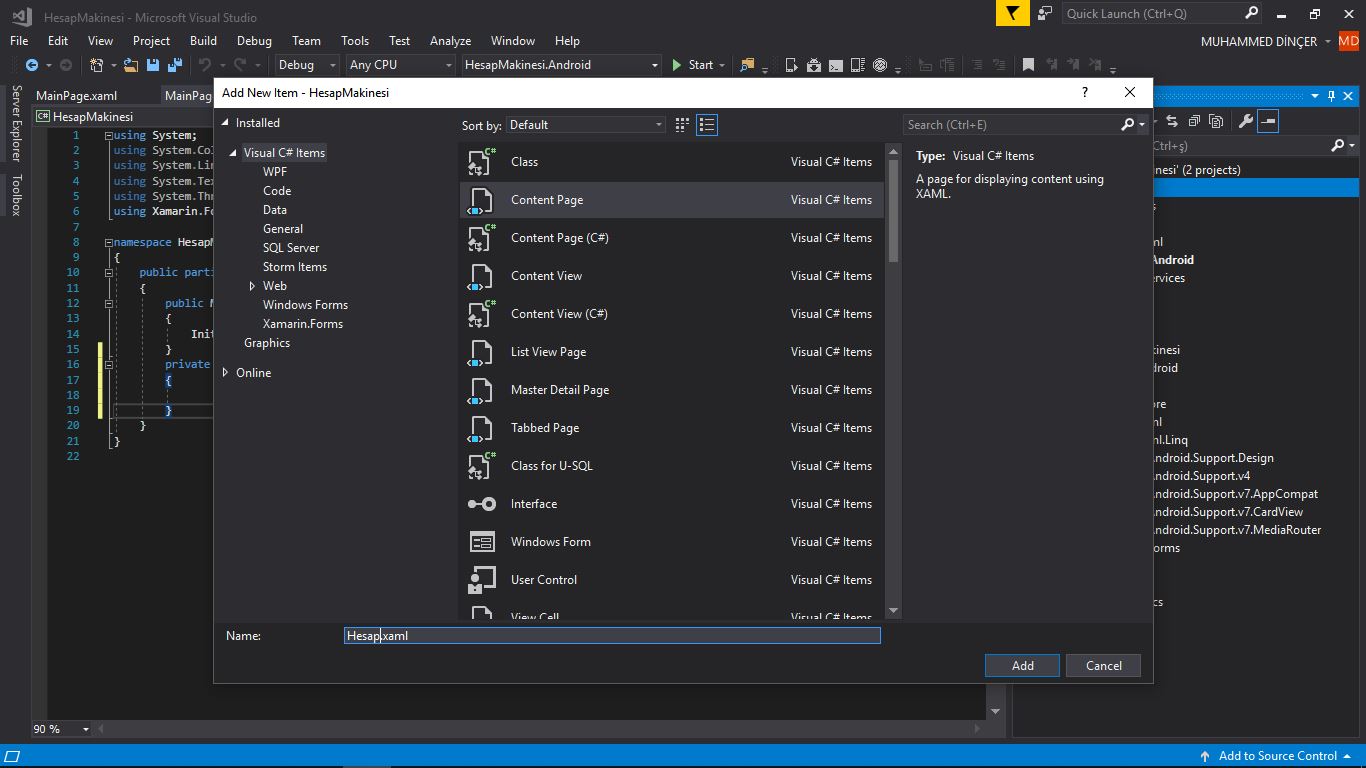Click Solution Explorer Collapse All icon
Screen dimensions: 1366x768
1194,121
